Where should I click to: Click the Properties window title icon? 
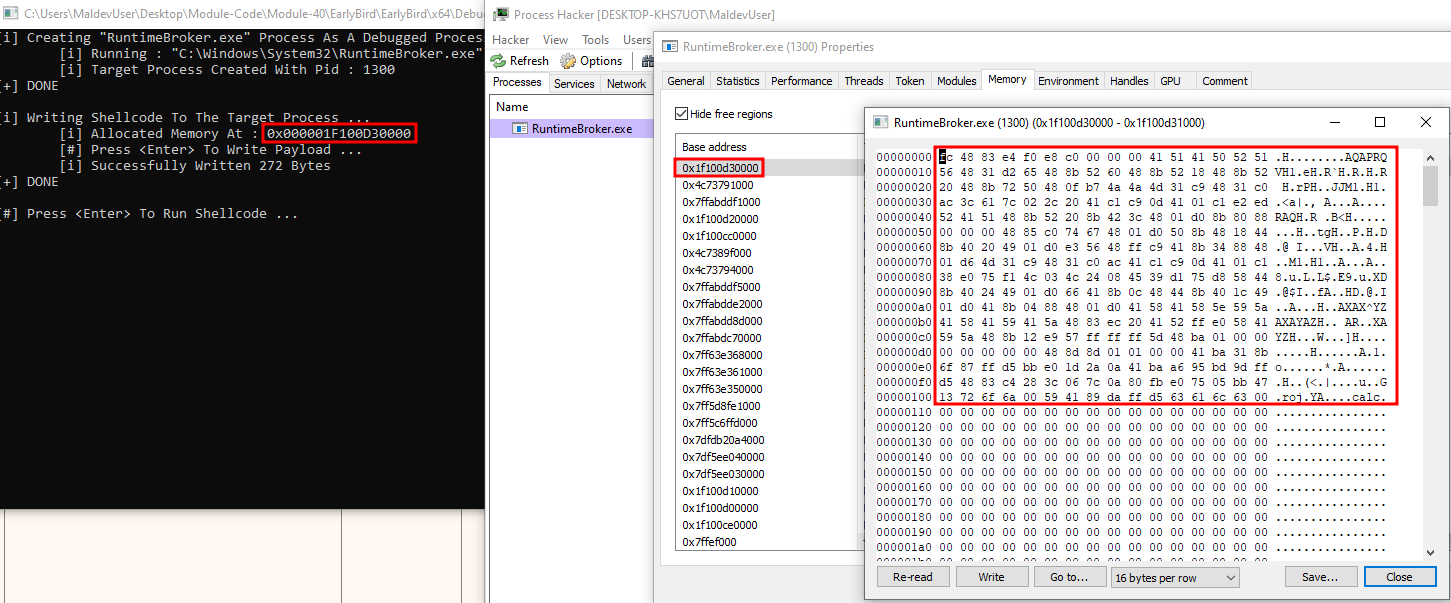pos(670,46)
